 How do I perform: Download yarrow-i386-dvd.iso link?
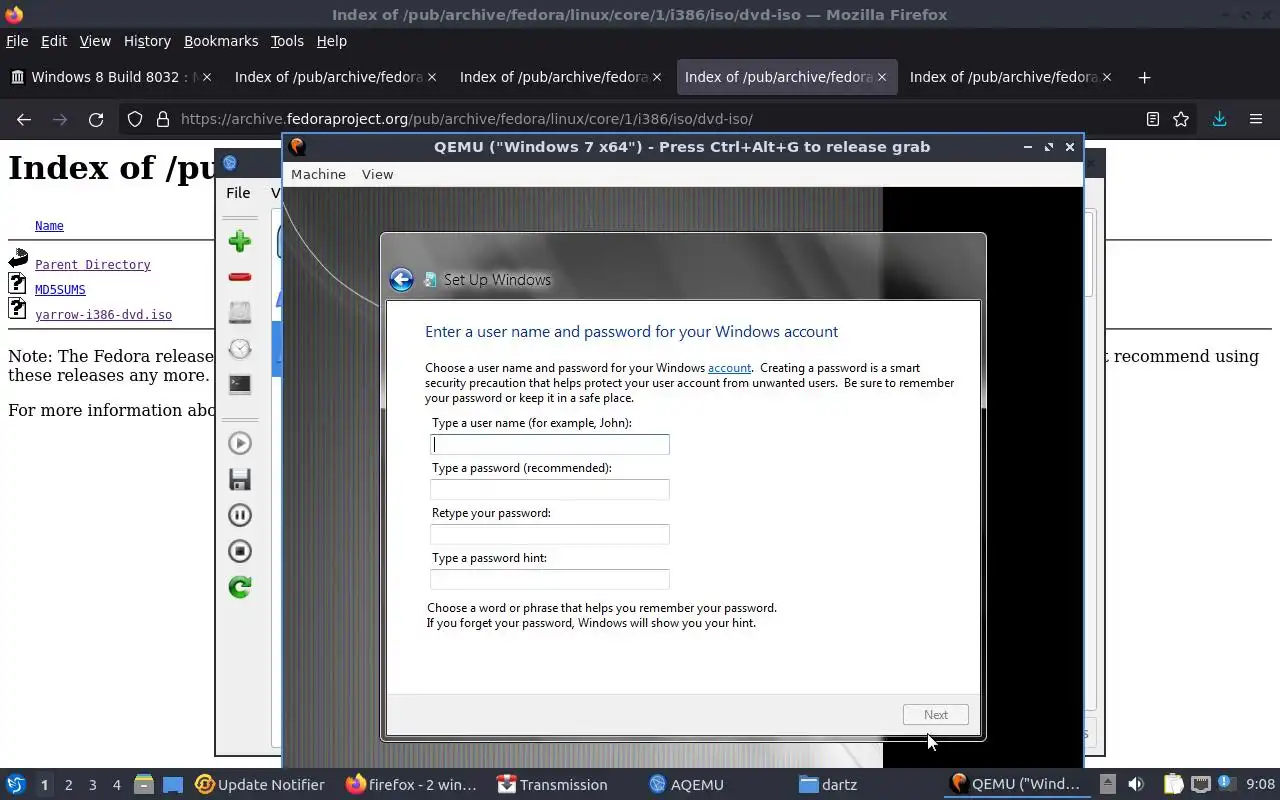click(103, 315)
